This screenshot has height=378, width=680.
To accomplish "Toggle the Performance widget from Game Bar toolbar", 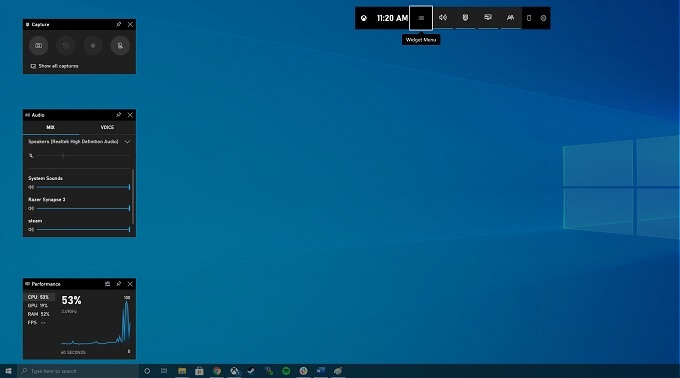I will pos(488,18).
